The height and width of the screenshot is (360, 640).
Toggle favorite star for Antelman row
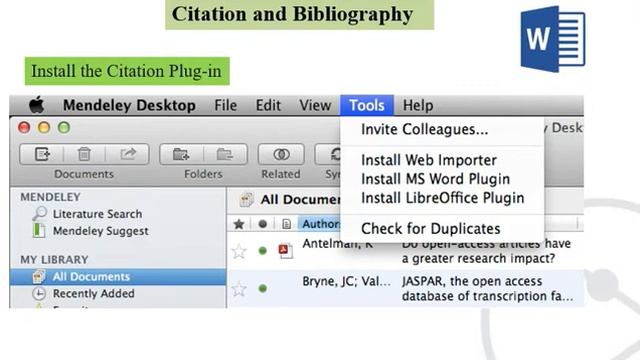point(239,251)
